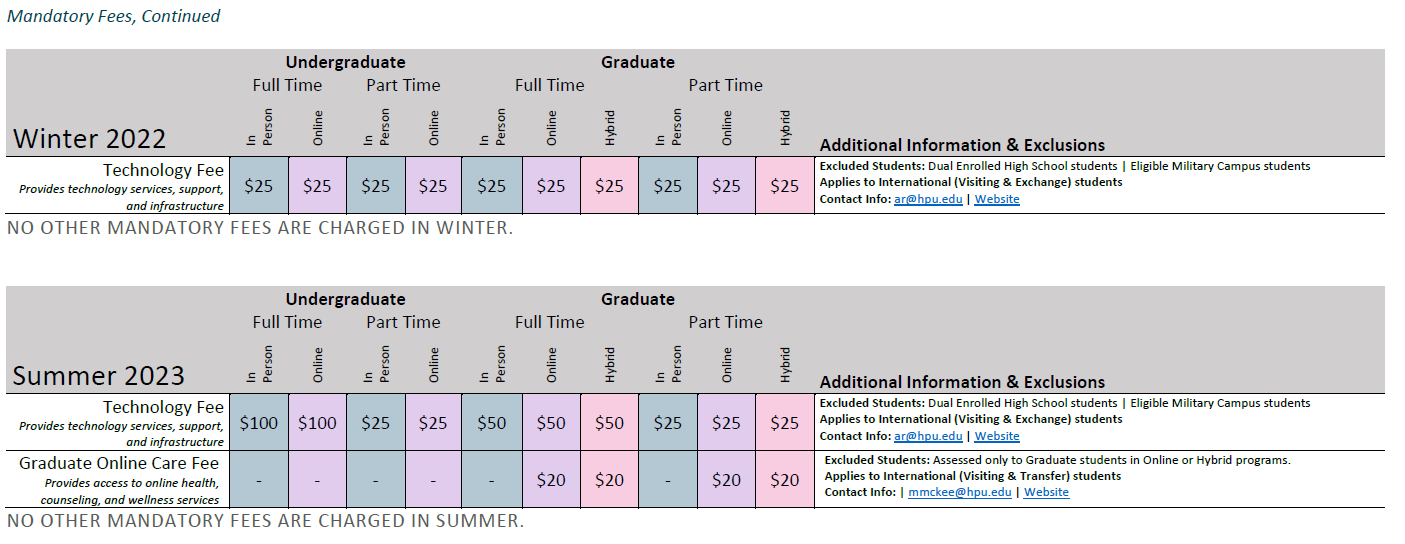This screenshot has width=1405, height=544.
Task: Select the Graduate Online Care Fee row label
Action: point(121,463)
